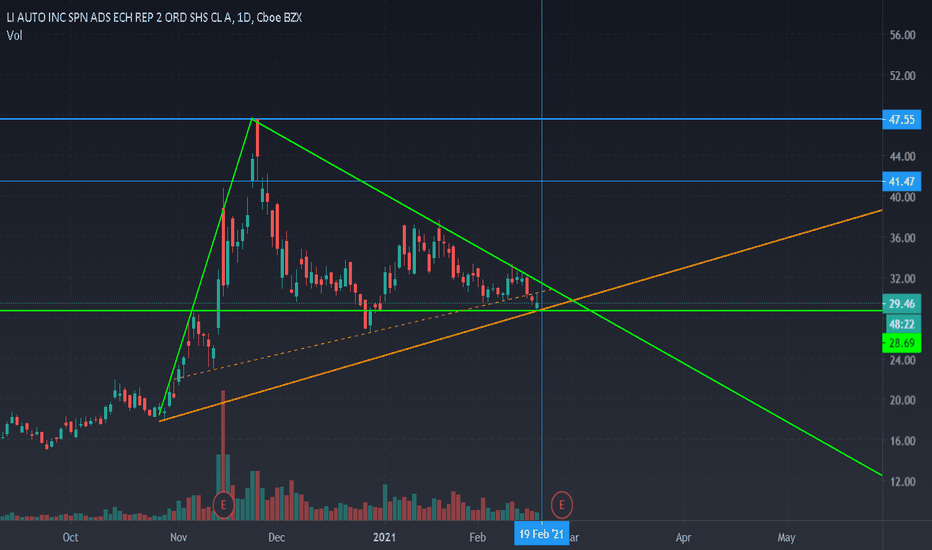This screenshot has height=550, width=932.
Task: Click the '19 Feb '21' date label
Action: (x=541, y=534)
